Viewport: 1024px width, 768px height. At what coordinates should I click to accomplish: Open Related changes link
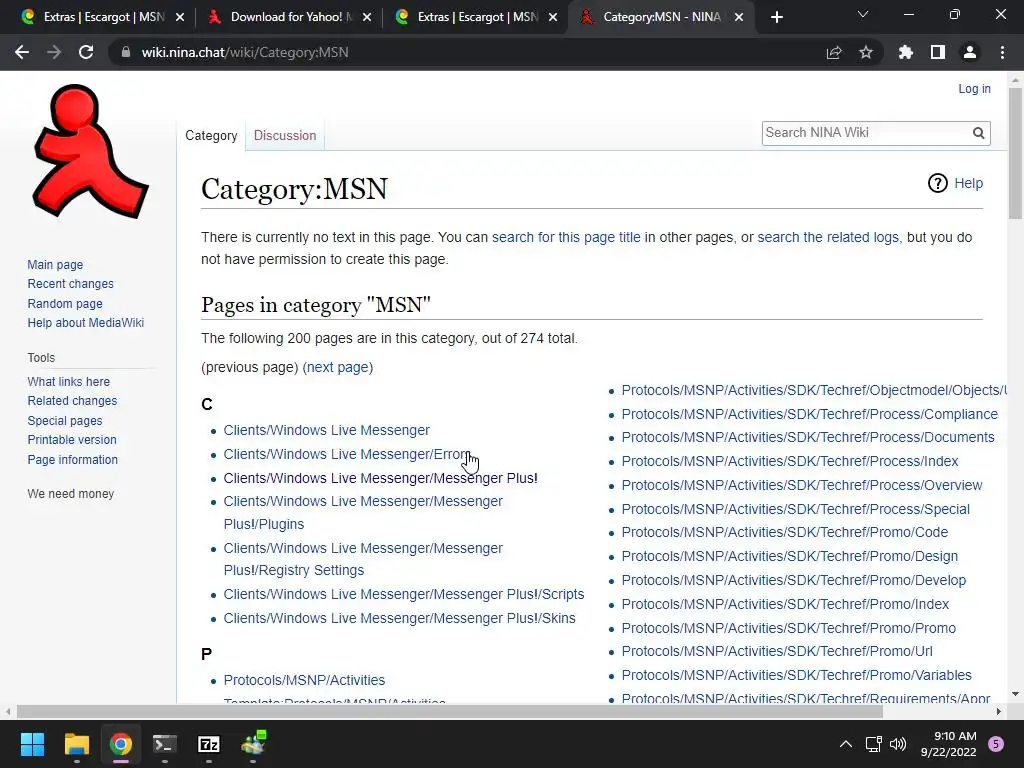[72, 401]
